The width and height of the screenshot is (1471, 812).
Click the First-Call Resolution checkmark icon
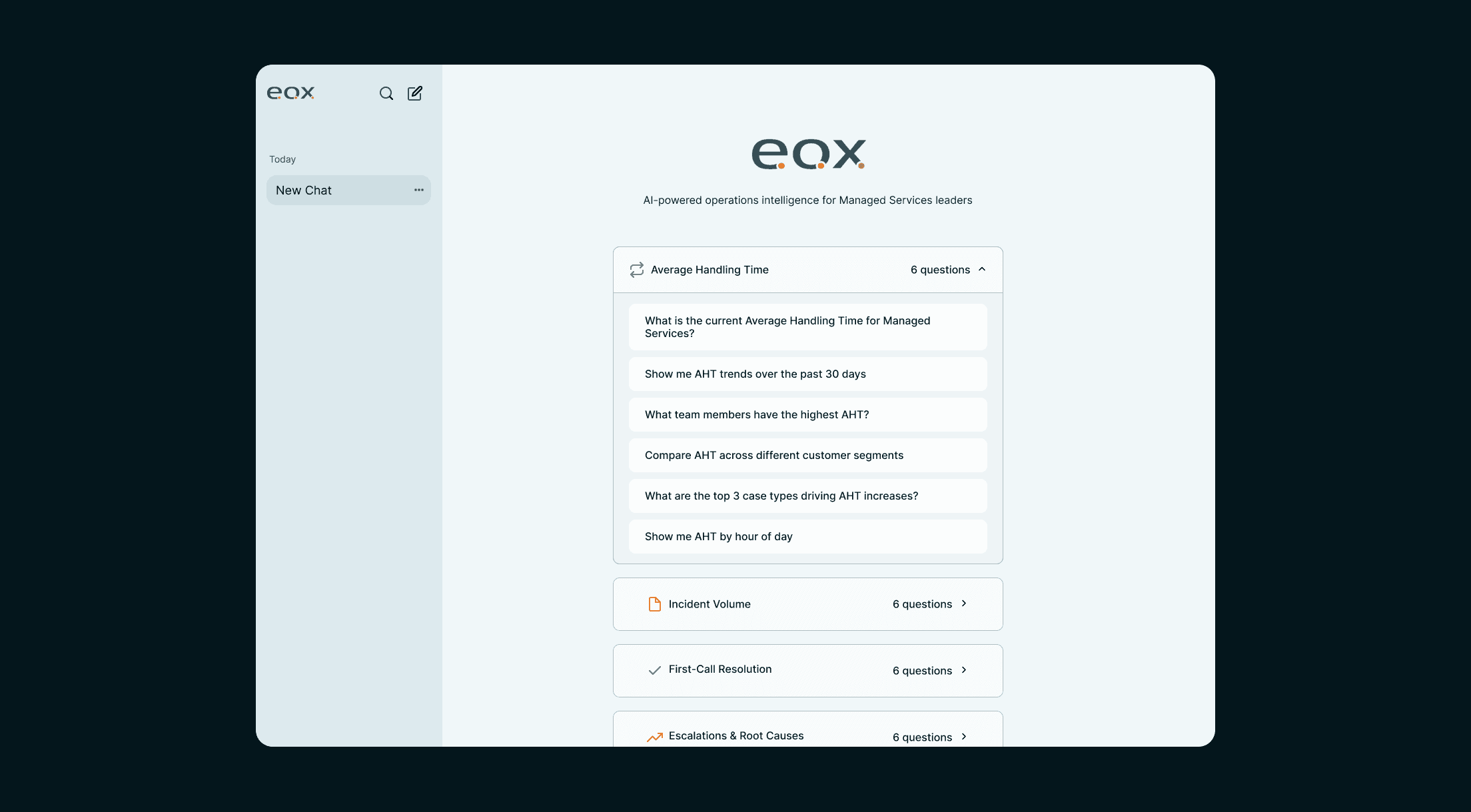pyautogui.click(x=655, y=670)
